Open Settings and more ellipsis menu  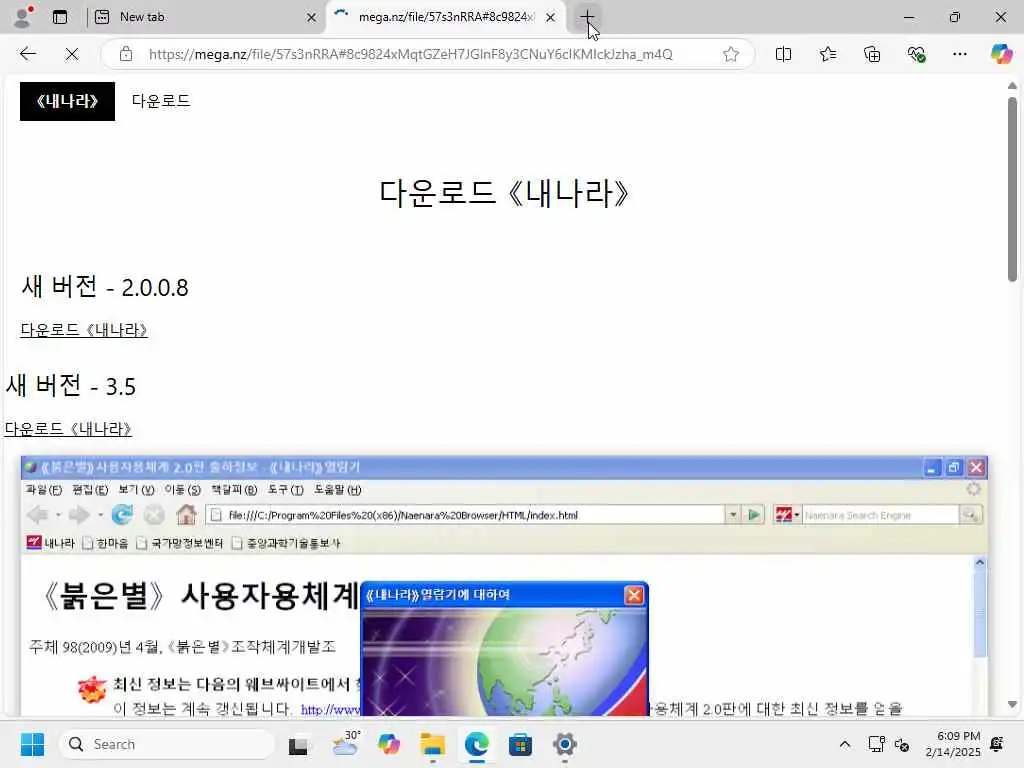(x=959, y=54)
